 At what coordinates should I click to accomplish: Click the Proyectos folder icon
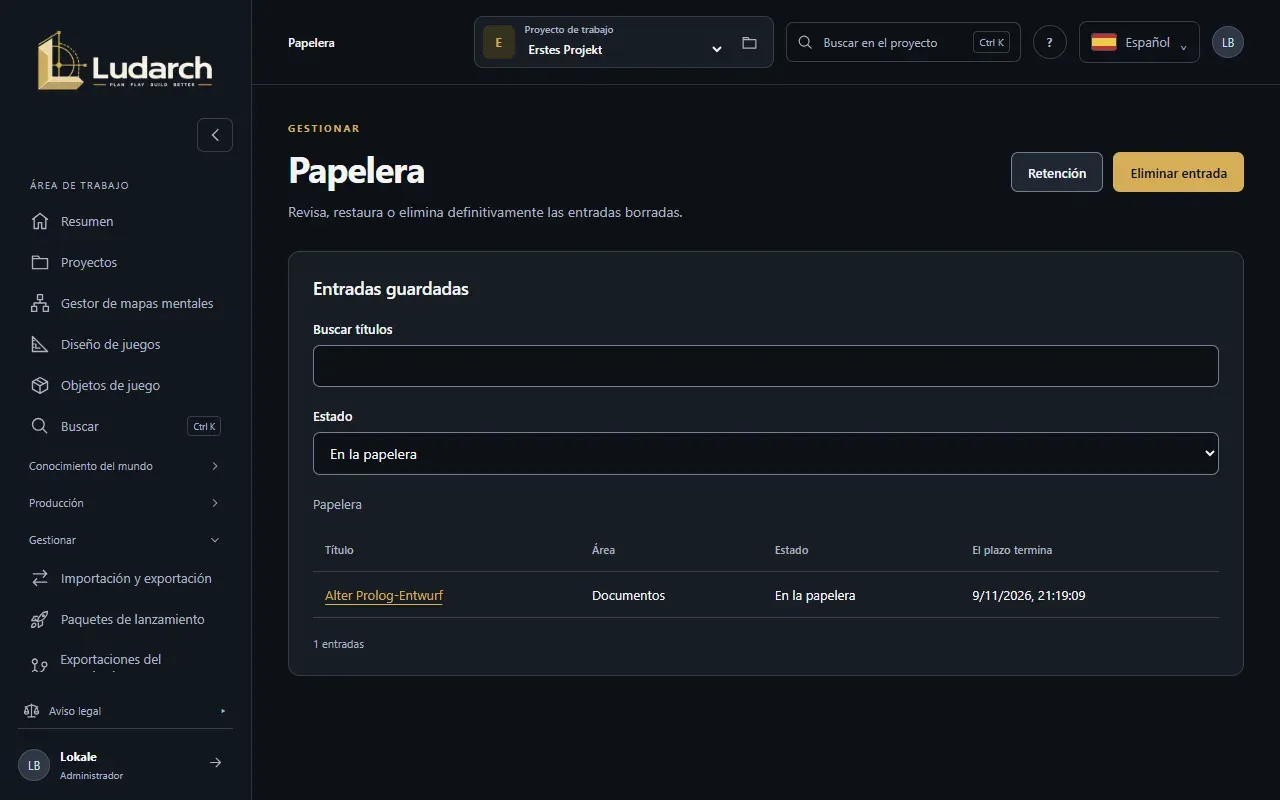40,262
